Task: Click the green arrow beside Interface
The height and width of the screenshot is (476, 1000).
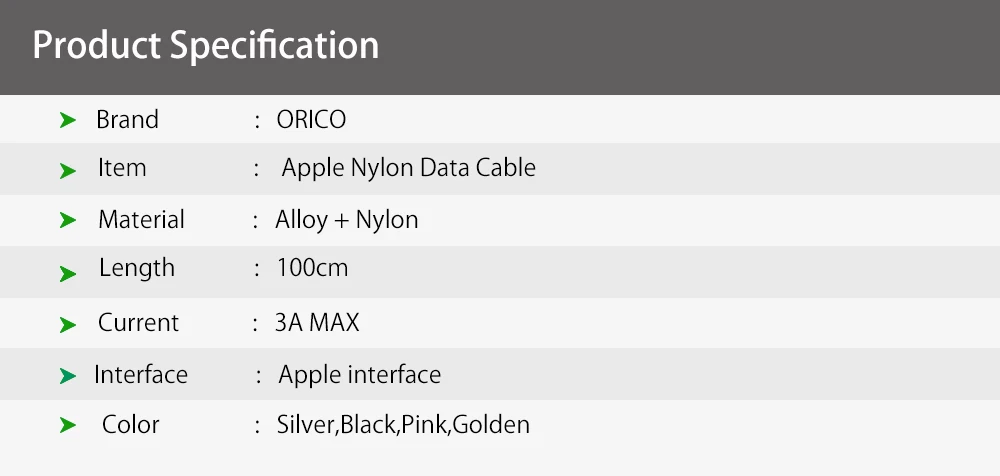Action: (68, 376)
